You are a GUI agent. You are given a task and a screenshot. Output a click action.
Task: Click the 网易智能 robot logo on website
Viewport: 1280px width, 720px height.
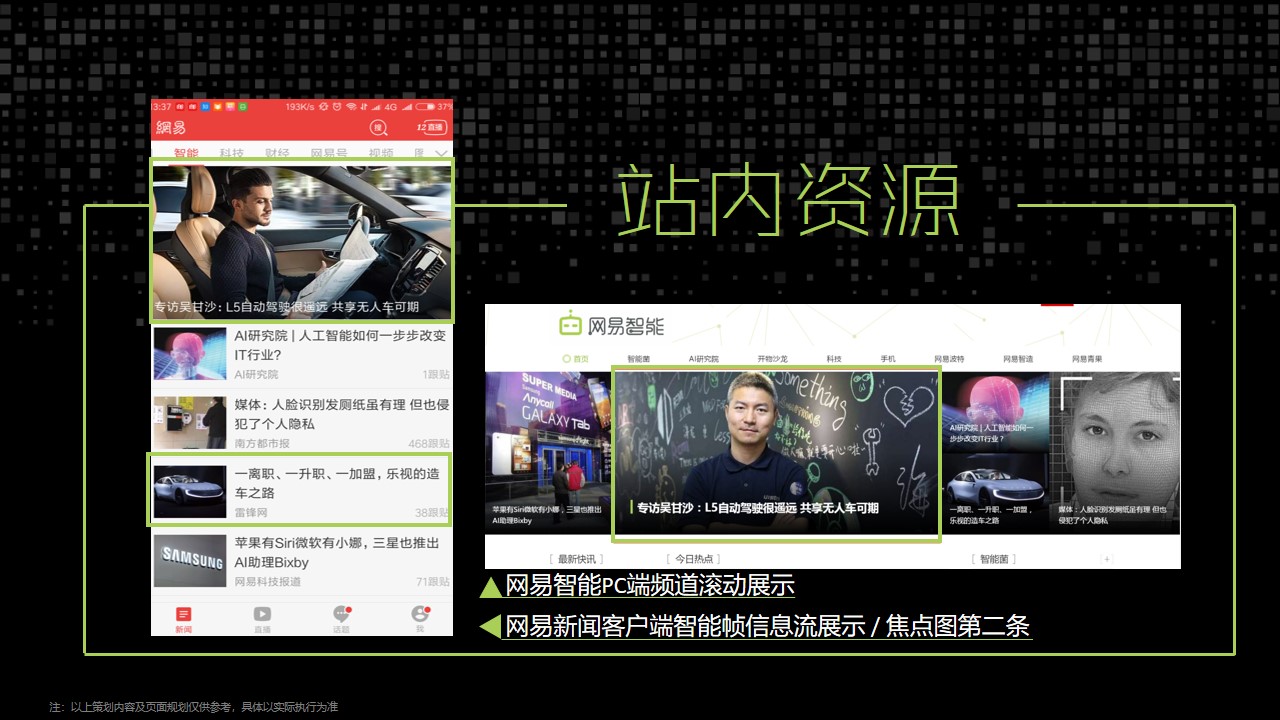(610, 325)
